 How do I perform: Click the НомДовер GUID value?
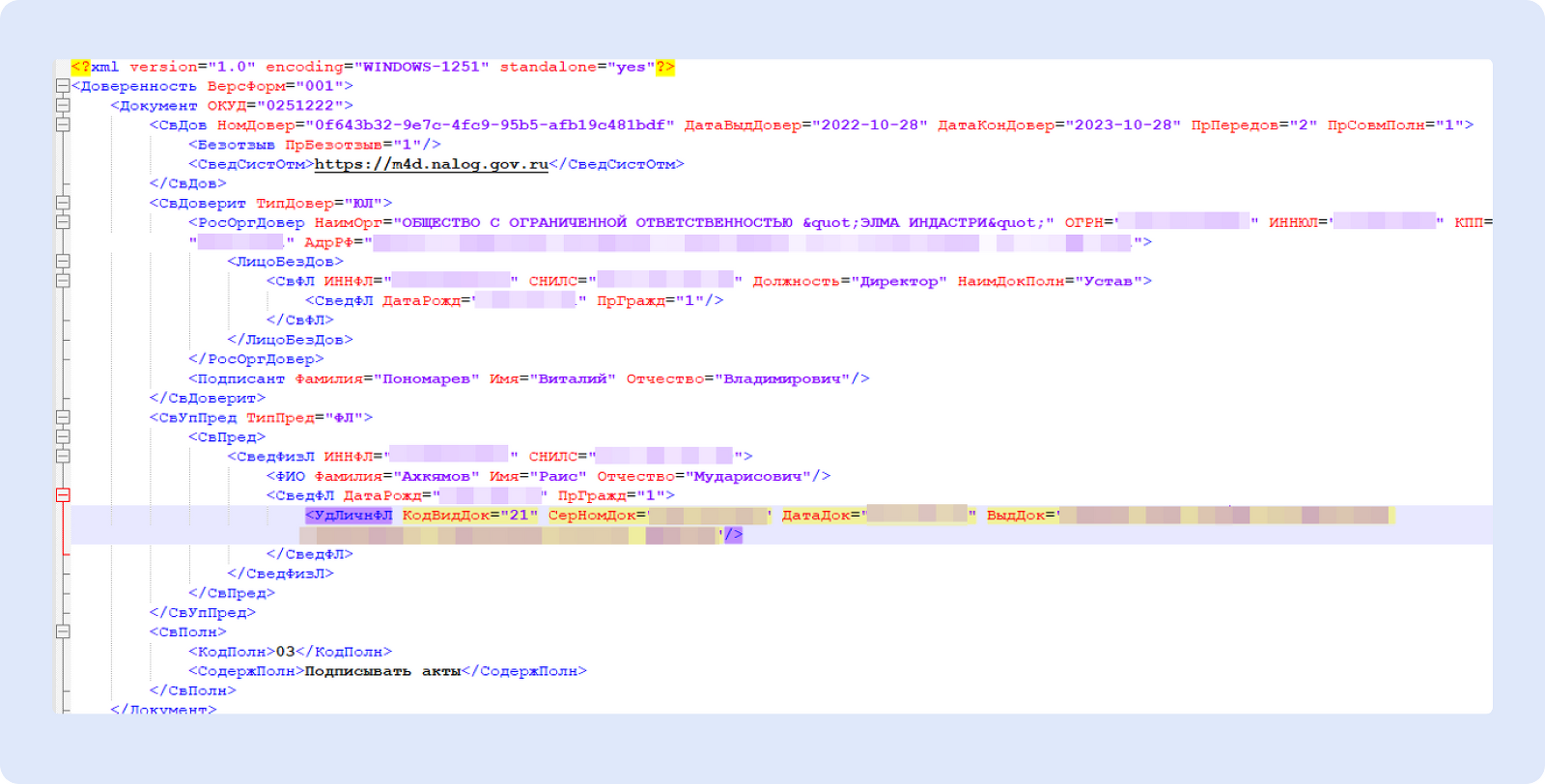tap(490, 125)
